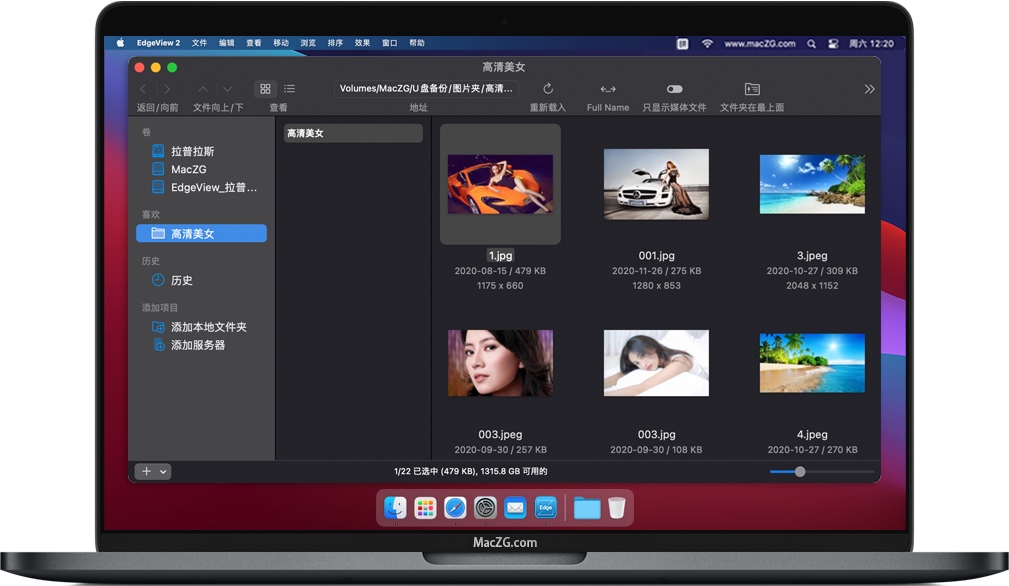Click the back navigation arrow
The image size is (1009, 586).
pyautogui.click(x=143, y=89)
